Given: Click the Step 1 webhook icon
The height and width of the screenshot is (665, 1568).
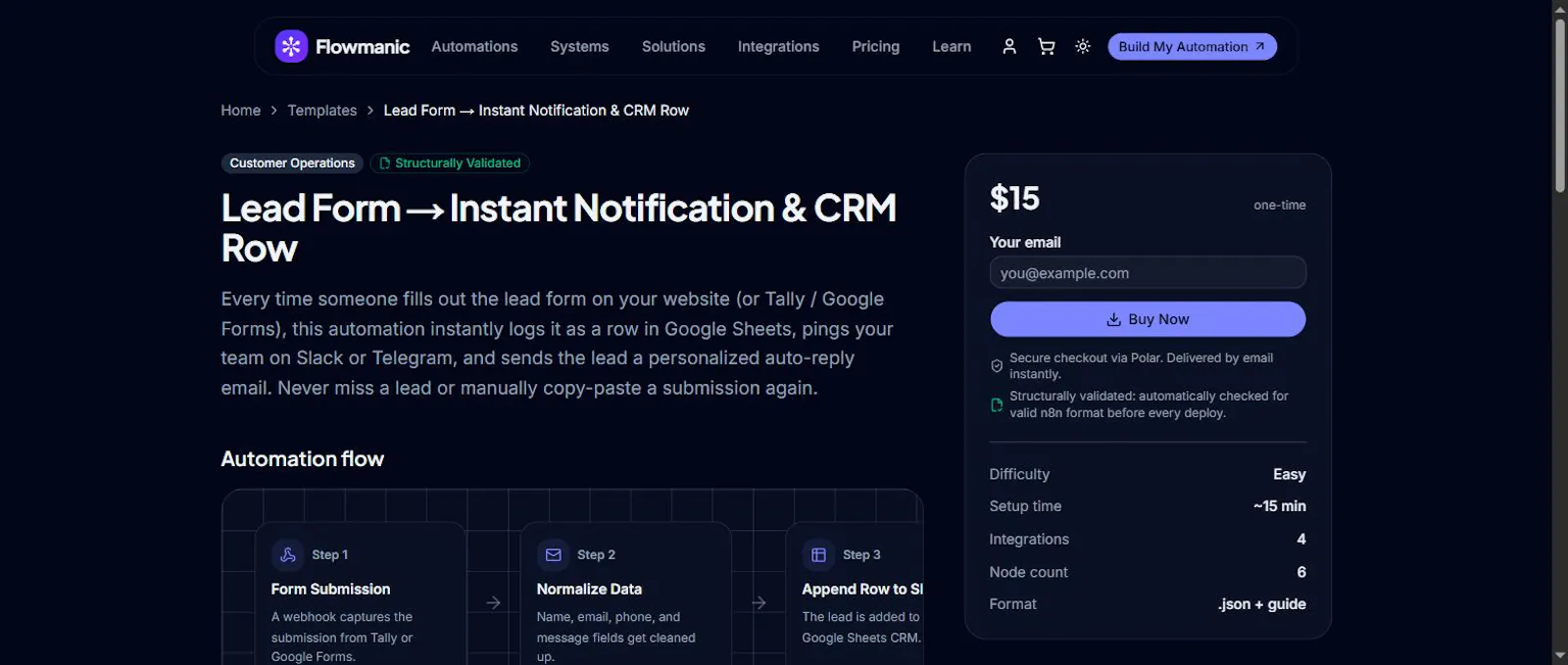Looking at the screenshot, I should coord(288,554).
